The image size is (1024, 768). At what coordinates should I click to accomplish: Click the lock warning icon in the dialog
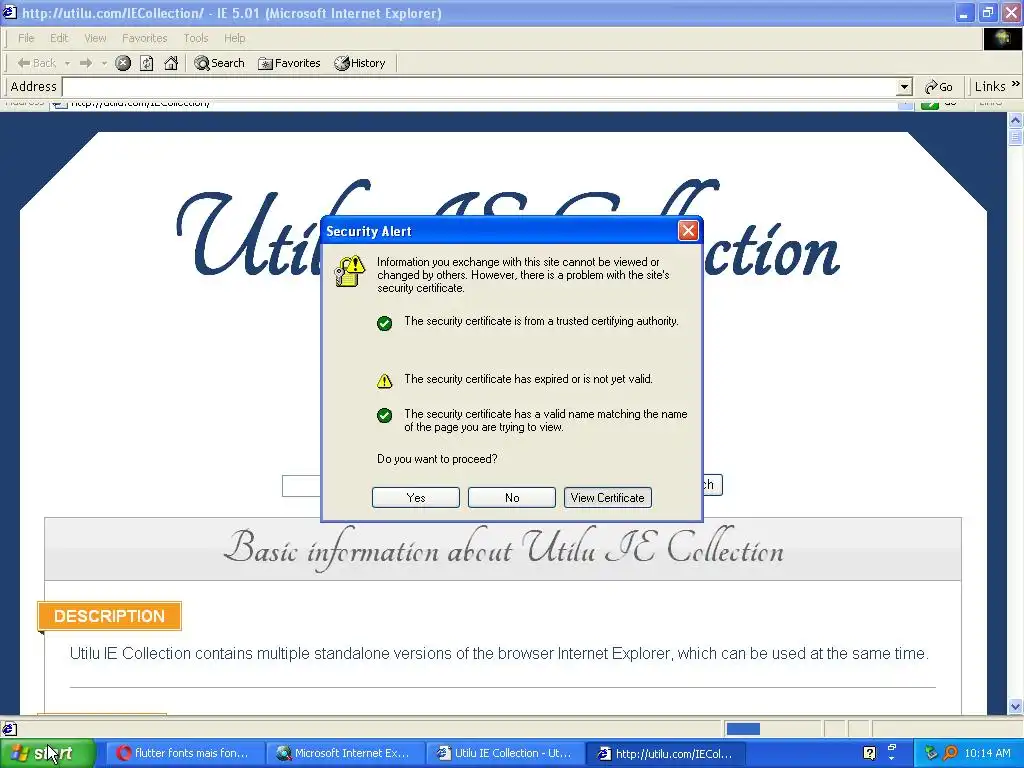[x=349, y=271]
